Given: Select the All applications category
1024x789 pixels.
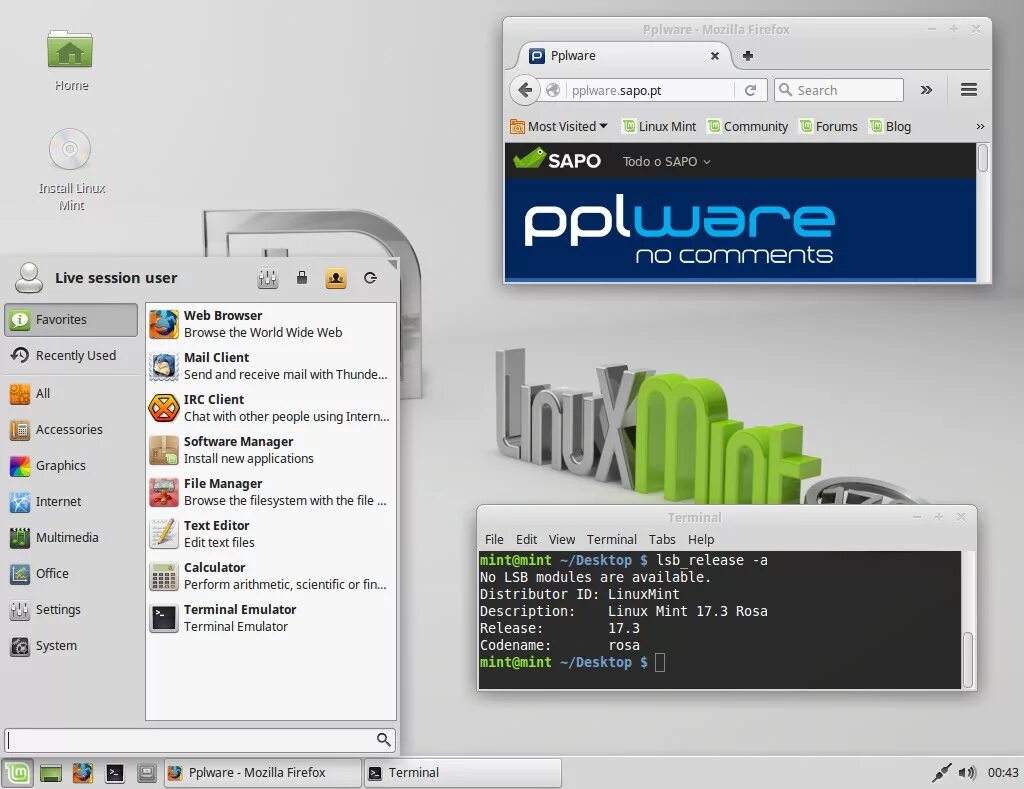Looking at the screenshot, I should (x=71, y=393).
